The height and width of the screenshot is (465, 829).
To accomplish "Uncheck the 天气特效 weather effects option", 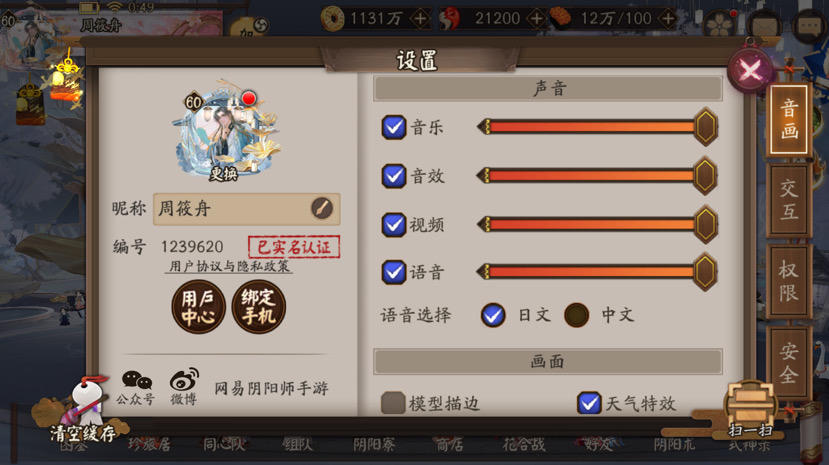I will tap(588, 403).
